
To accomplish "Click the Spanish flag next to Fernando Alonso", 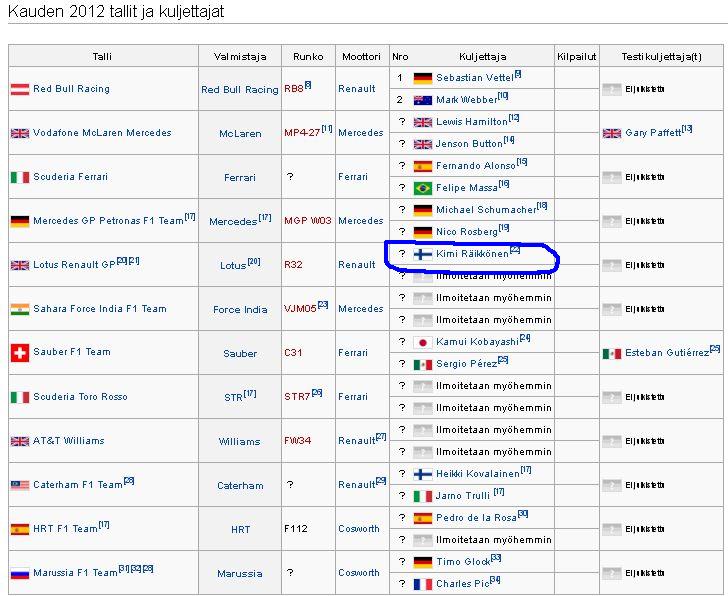I will click(422, 166).
